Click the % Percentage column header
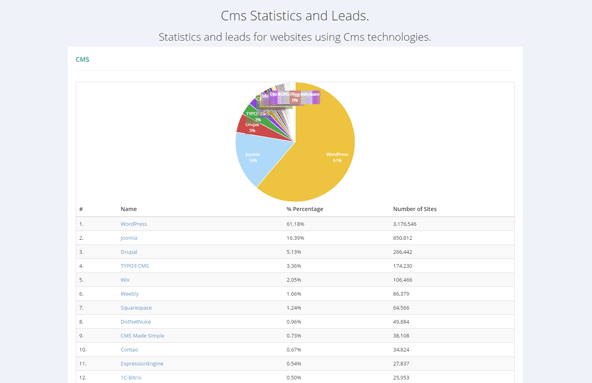This screenshot has width=592, height=383. click(x=305, y=209)
